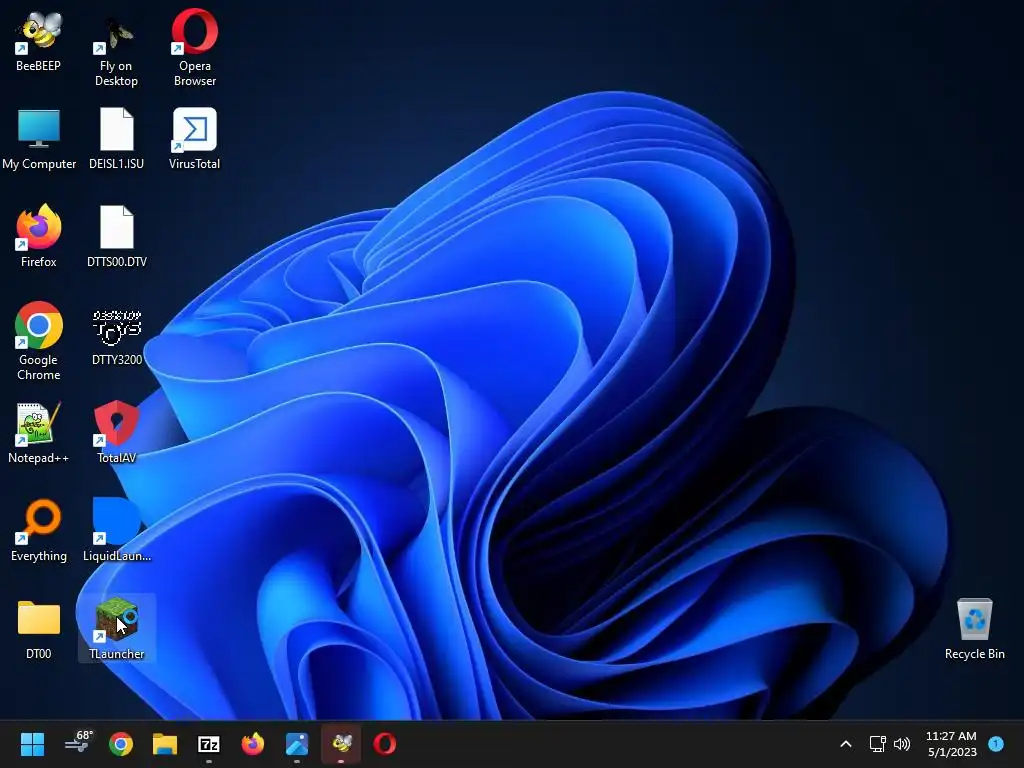Viewport: 1024px width, 768px height.
Task: Open network status in system tray
Action: [878, 744]
